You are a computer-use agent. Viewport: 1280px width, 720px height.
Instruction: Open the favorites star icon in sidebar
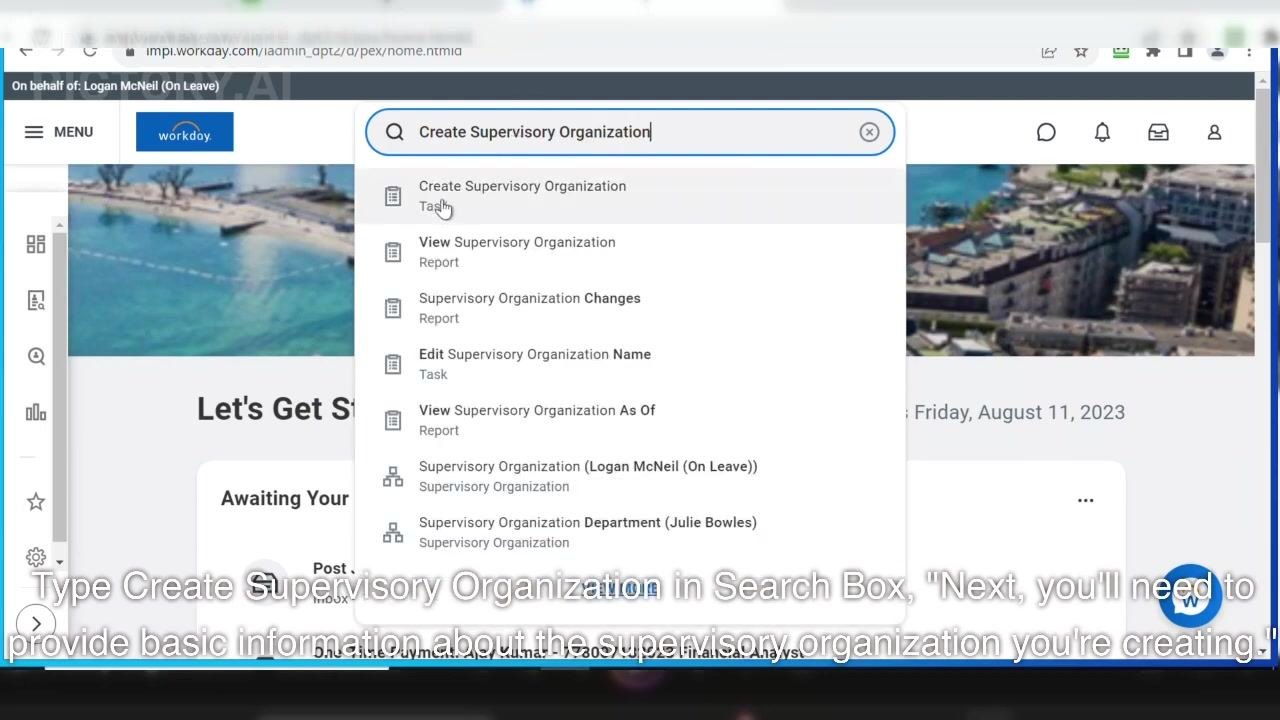coord(36,501)
